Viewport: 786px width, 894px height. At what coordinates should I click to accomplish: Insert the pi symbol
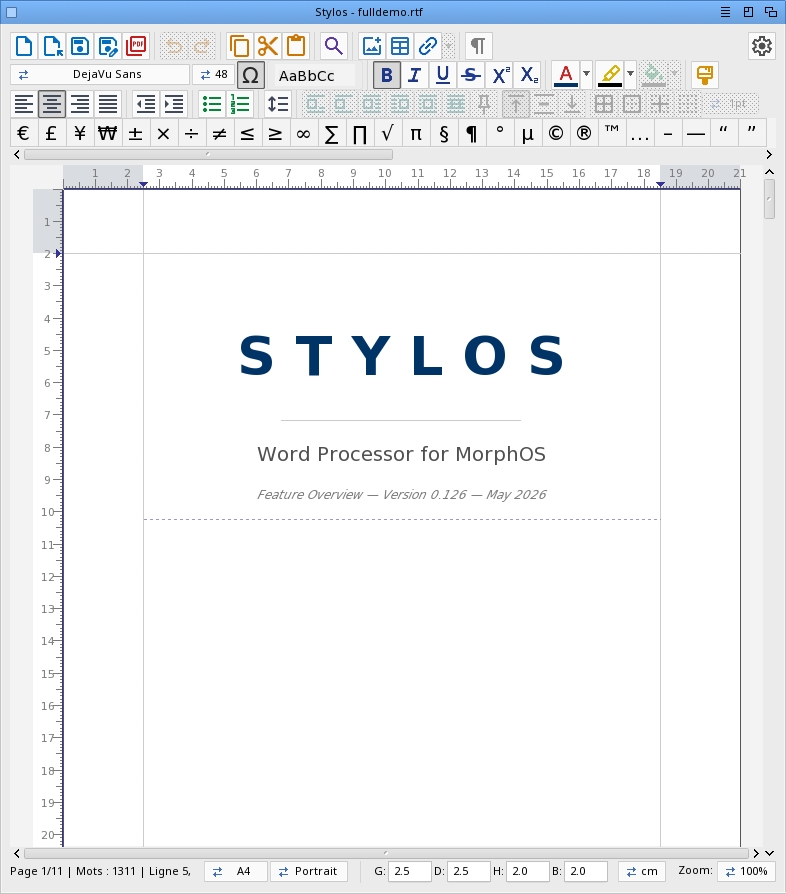coord(416,133)
